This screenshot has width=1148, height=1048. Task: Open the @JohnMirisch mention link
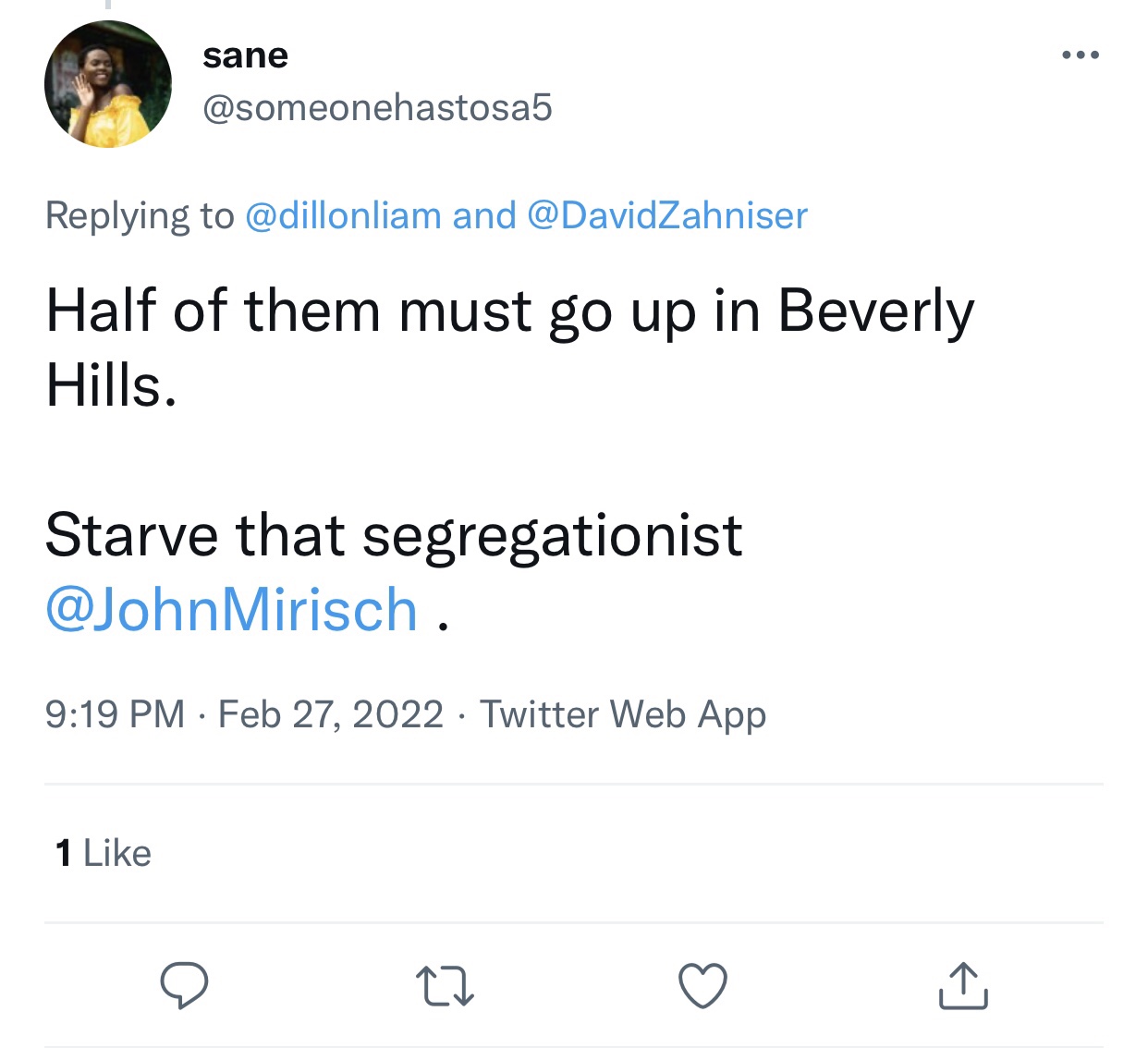coord(231,610)
